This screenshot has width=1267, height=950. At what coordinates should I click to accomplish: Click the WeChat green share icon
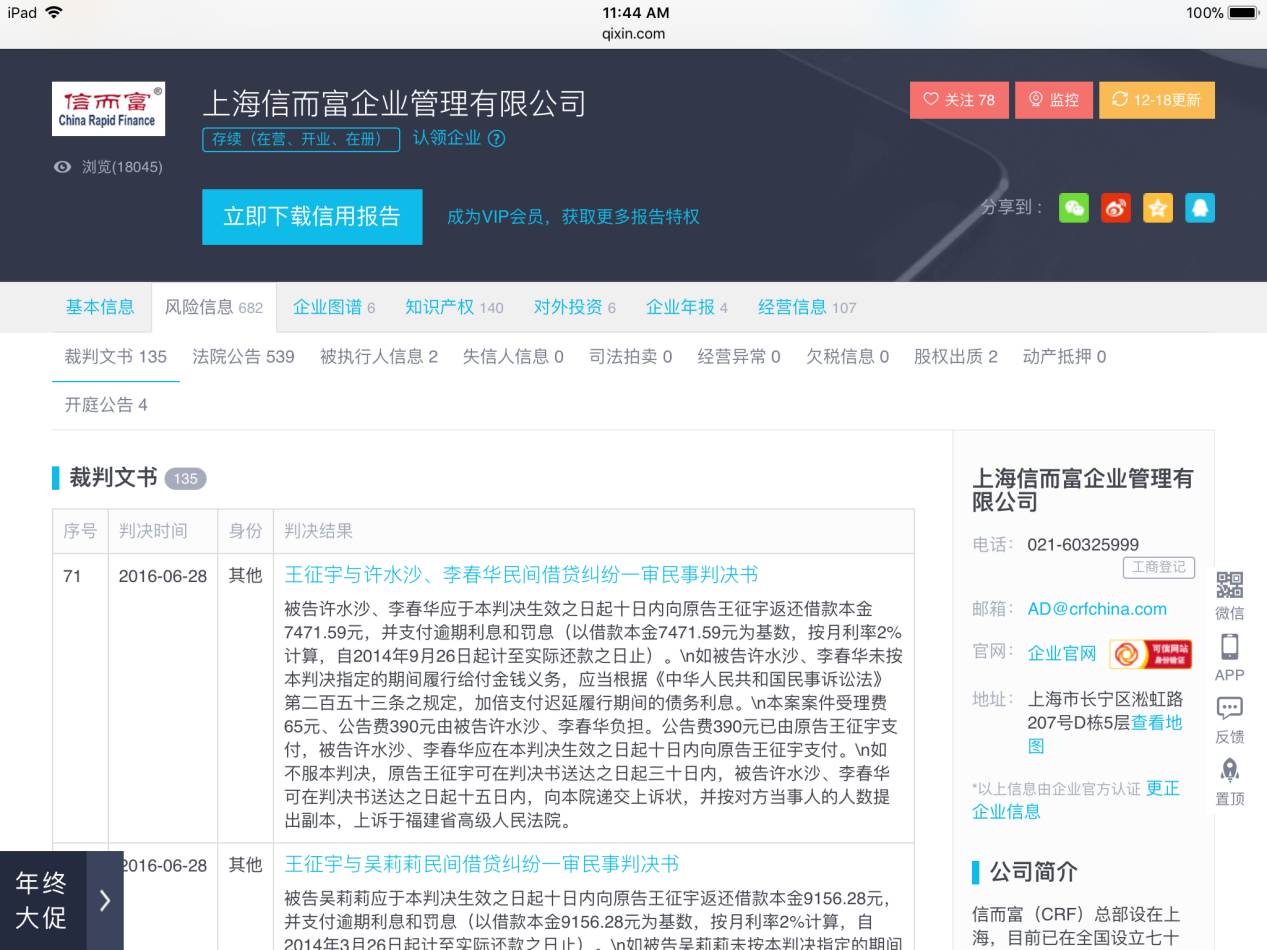click(x=1073, y=208)
